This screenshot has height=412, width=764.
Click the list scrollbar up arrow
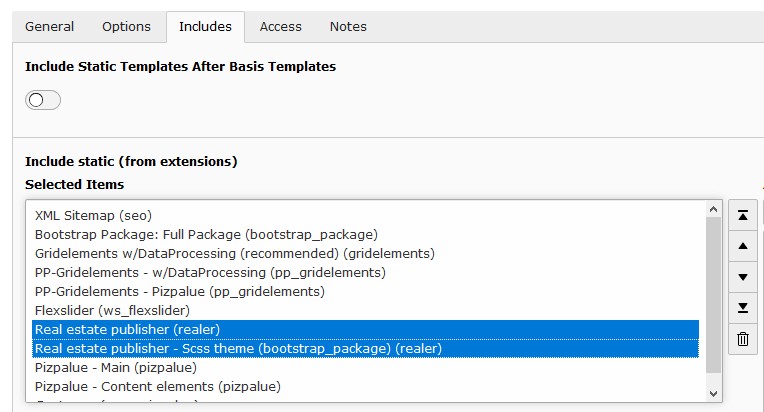(x=713, y=209)
